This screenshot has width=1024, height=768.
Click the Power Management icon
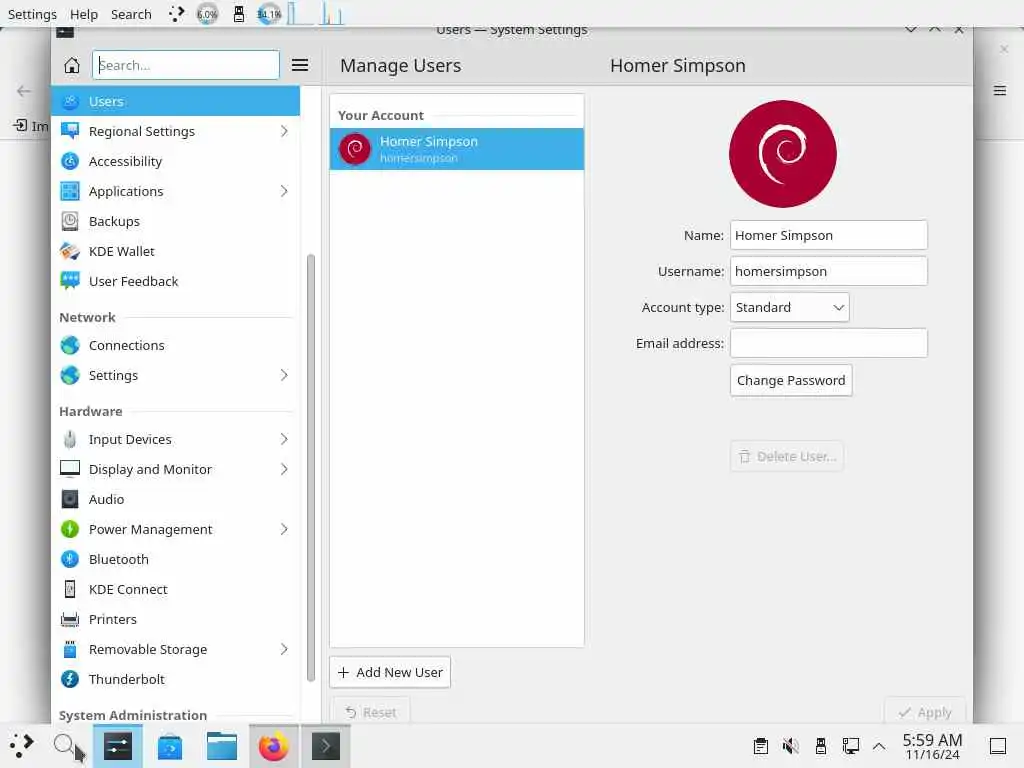70,530
